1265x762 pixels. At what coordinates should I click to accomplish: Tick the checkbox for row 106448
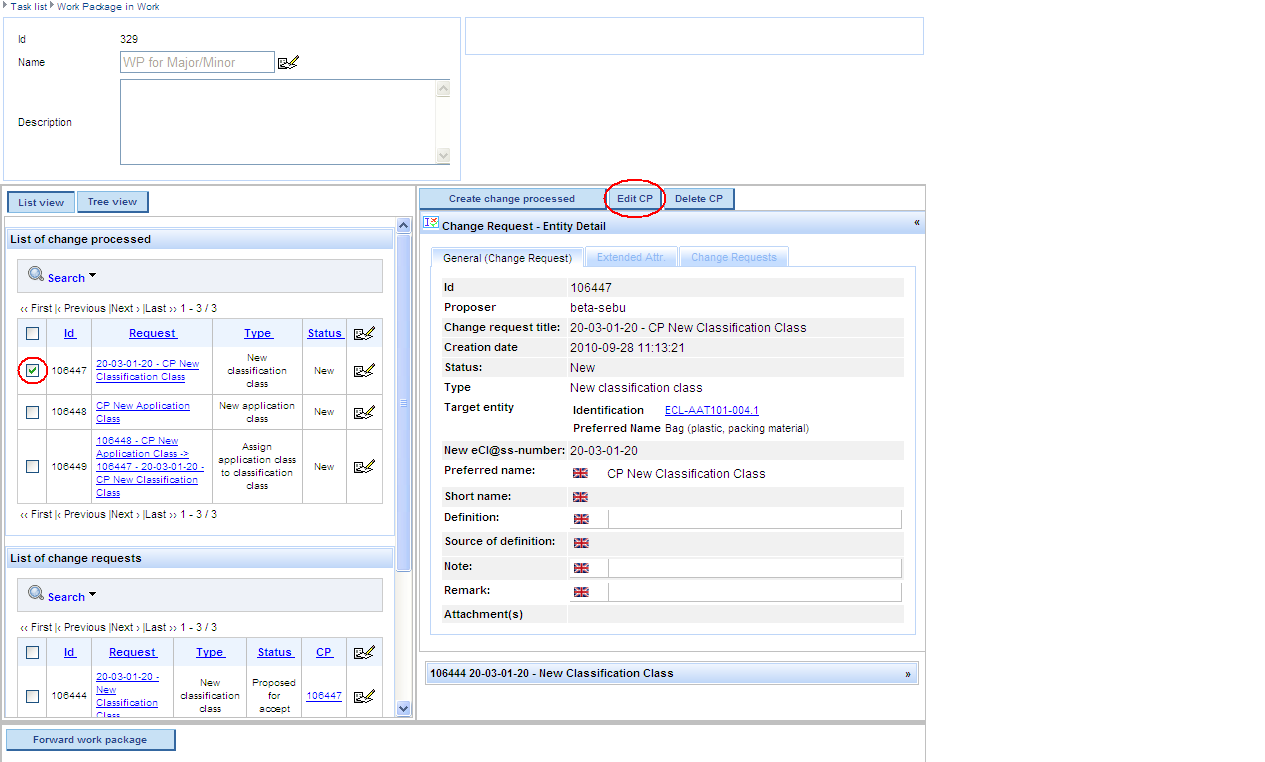click(33, 412)
